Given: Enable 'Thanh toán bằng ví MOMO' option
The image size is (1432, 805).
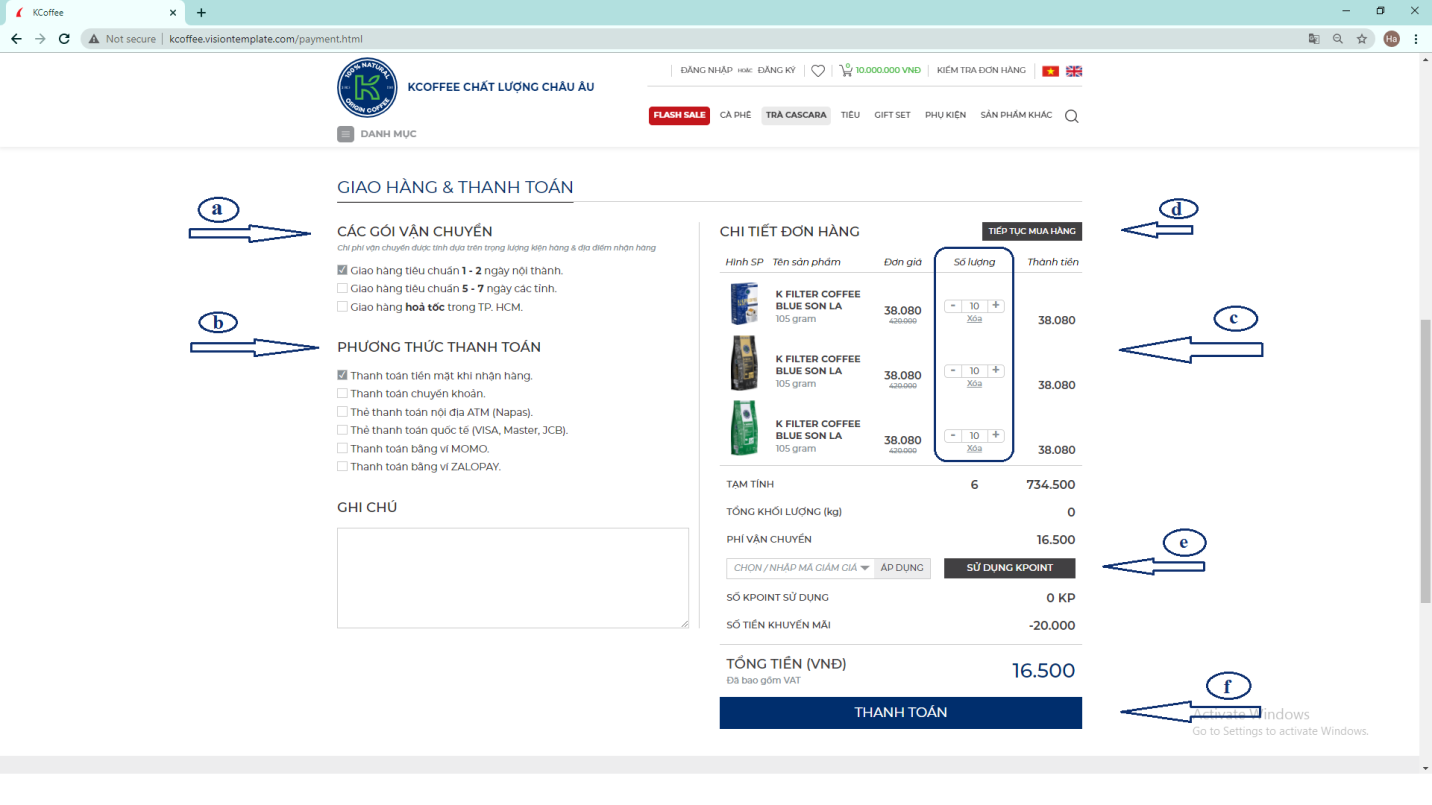Looking at the screenshot, I should (343, 449).
